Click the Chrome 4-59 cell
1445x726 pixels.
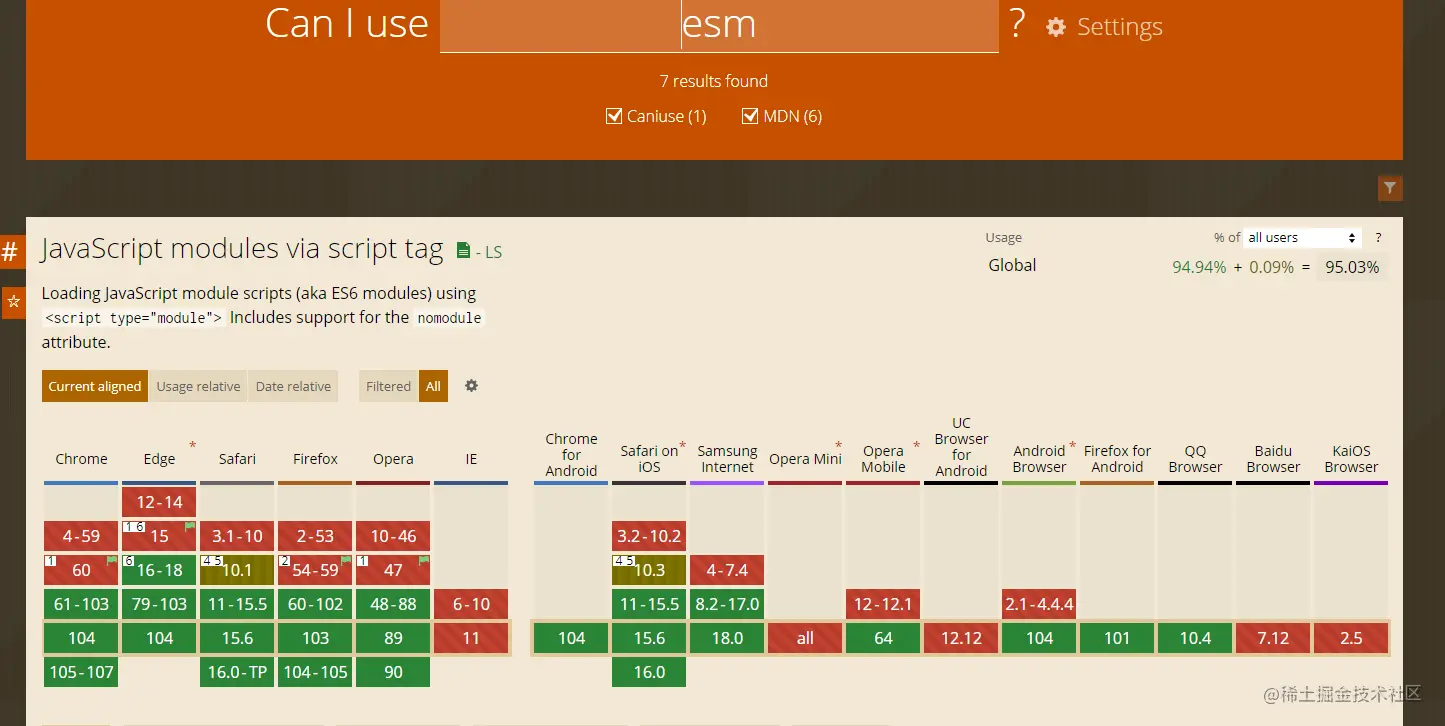(81, 536)
